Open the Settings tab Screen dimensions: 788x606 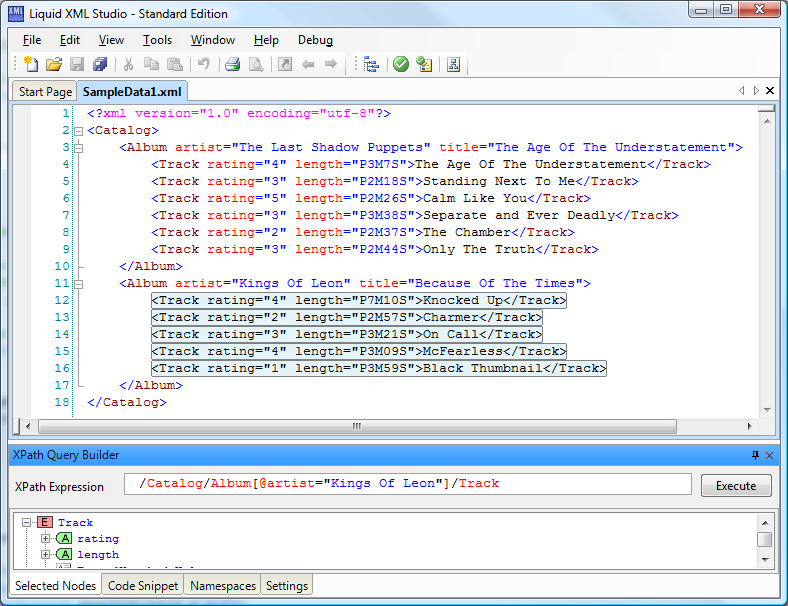point(286,586)
